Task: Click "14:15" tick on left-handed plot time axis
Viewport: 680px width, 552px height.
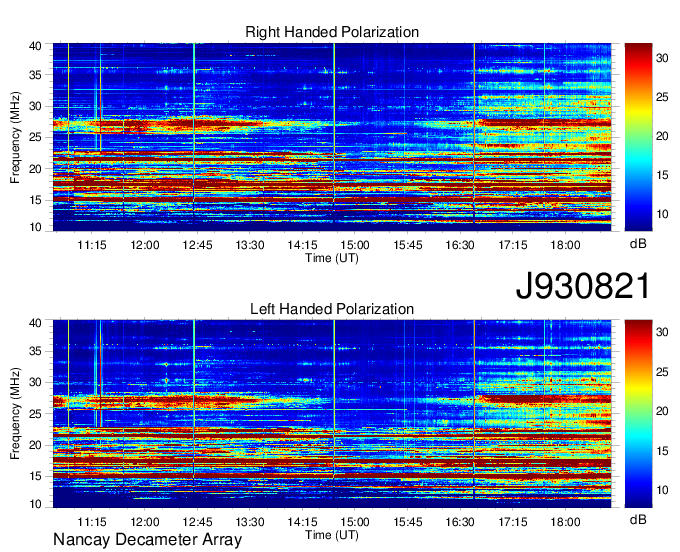Action: (x=302, y=522)
